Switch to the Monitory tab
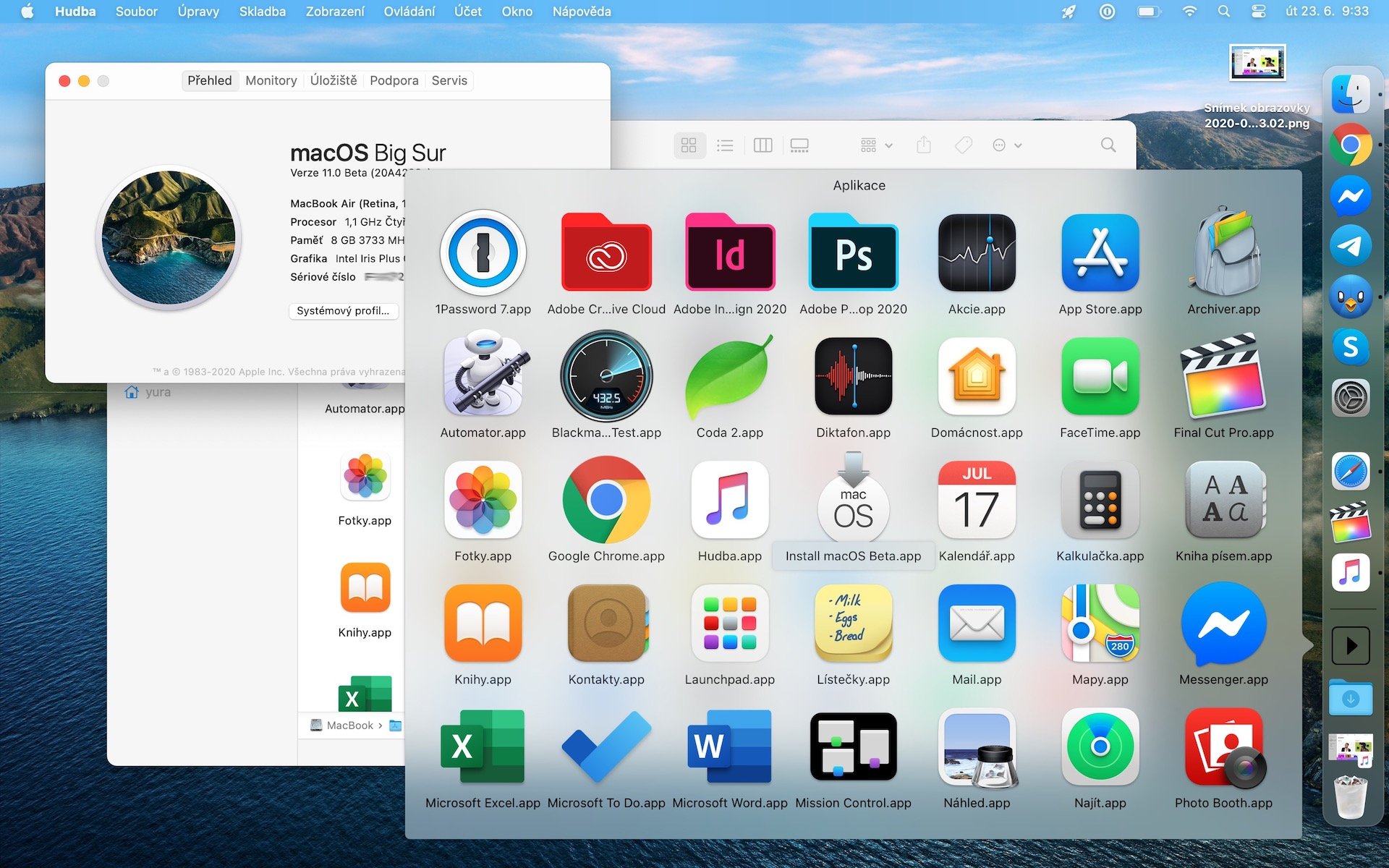 [x=271, y=80]
